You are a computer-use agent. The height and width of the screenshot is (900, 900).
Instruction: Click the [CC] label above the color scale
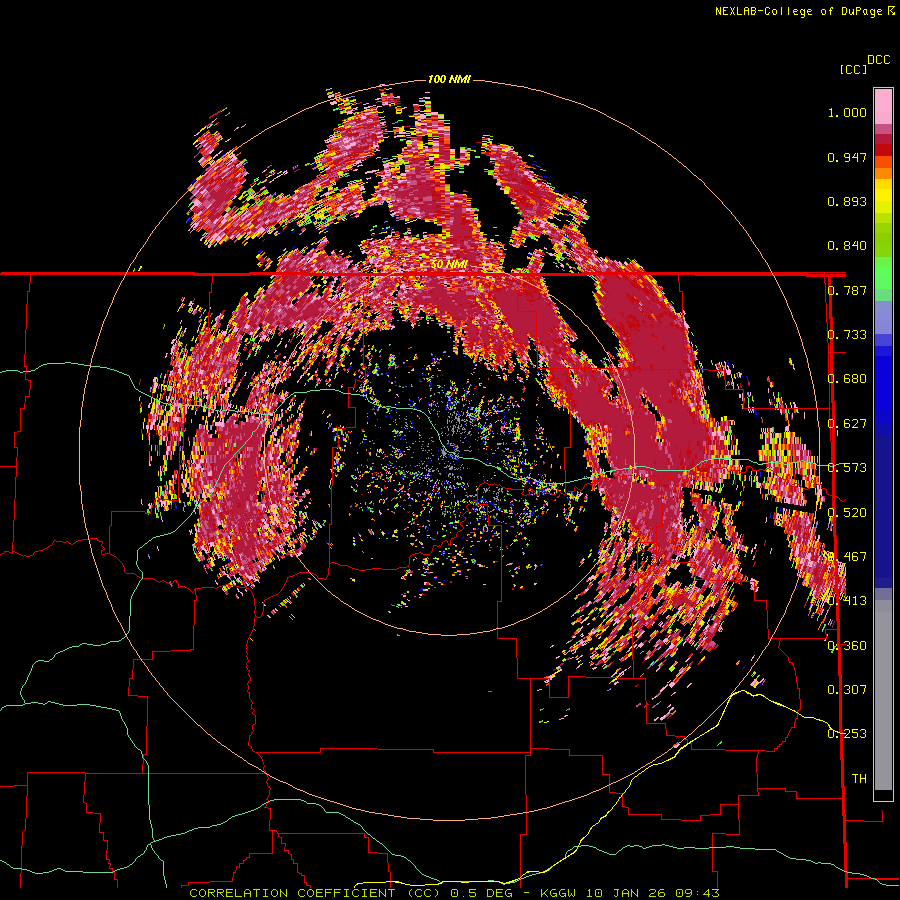[x=853, y=69]
